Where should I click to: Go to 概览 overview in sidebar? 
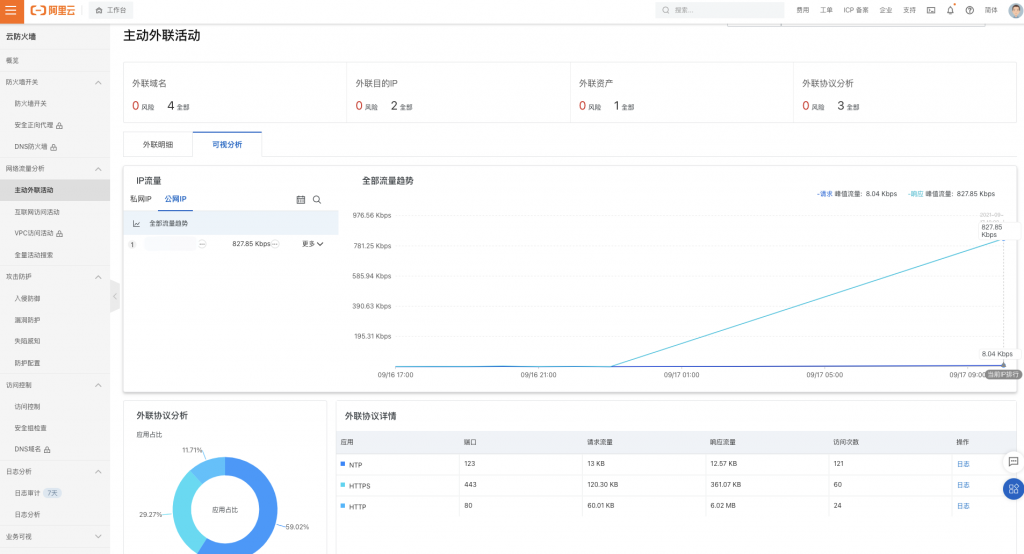12,61
